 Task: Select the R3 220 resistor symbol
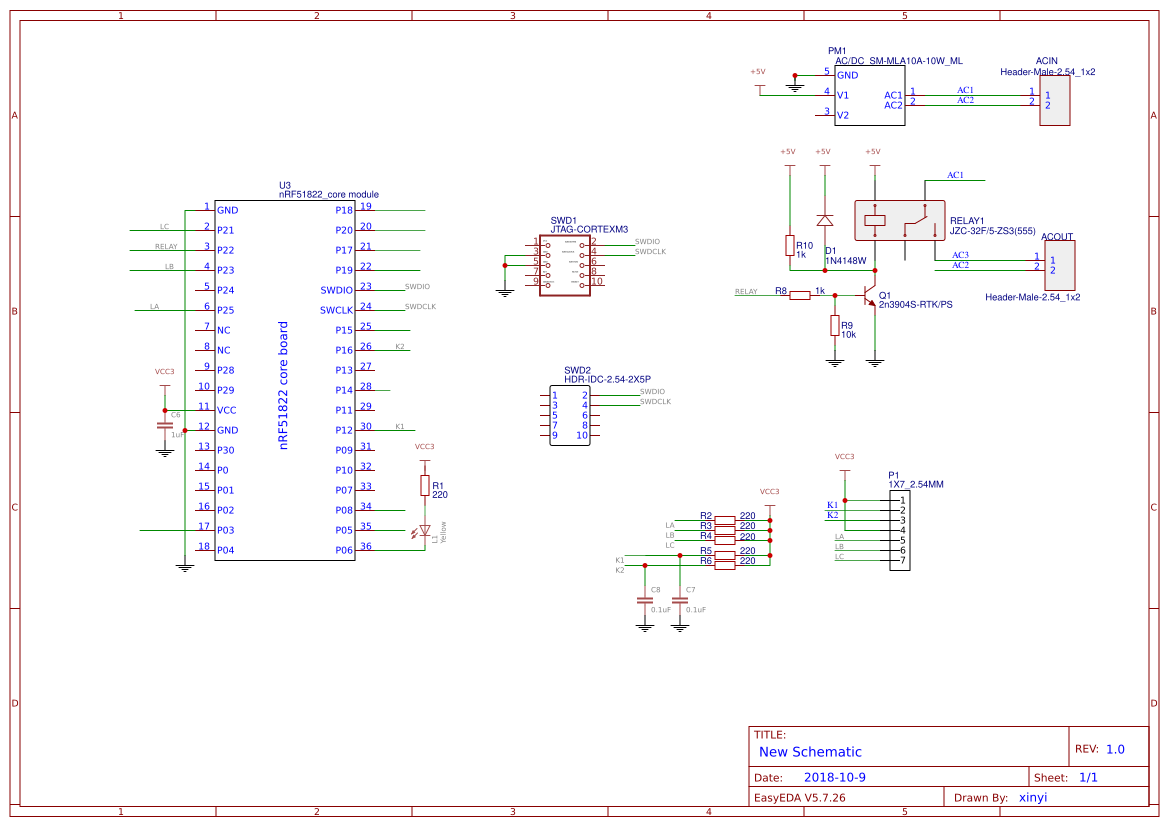click(725, 530)
